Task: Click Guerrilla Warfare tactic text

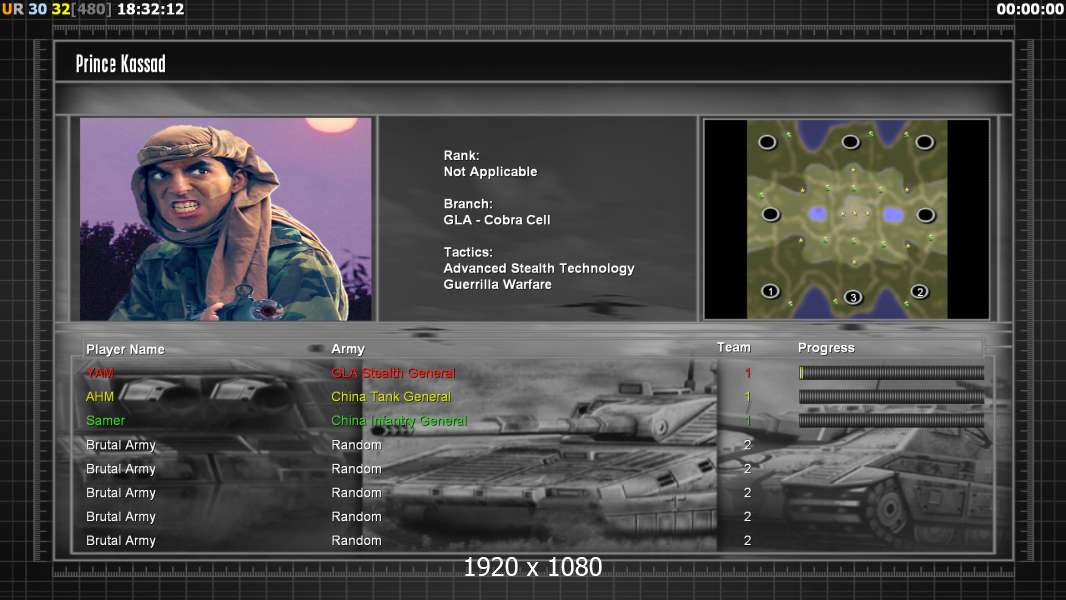Action: click(498, 285)
